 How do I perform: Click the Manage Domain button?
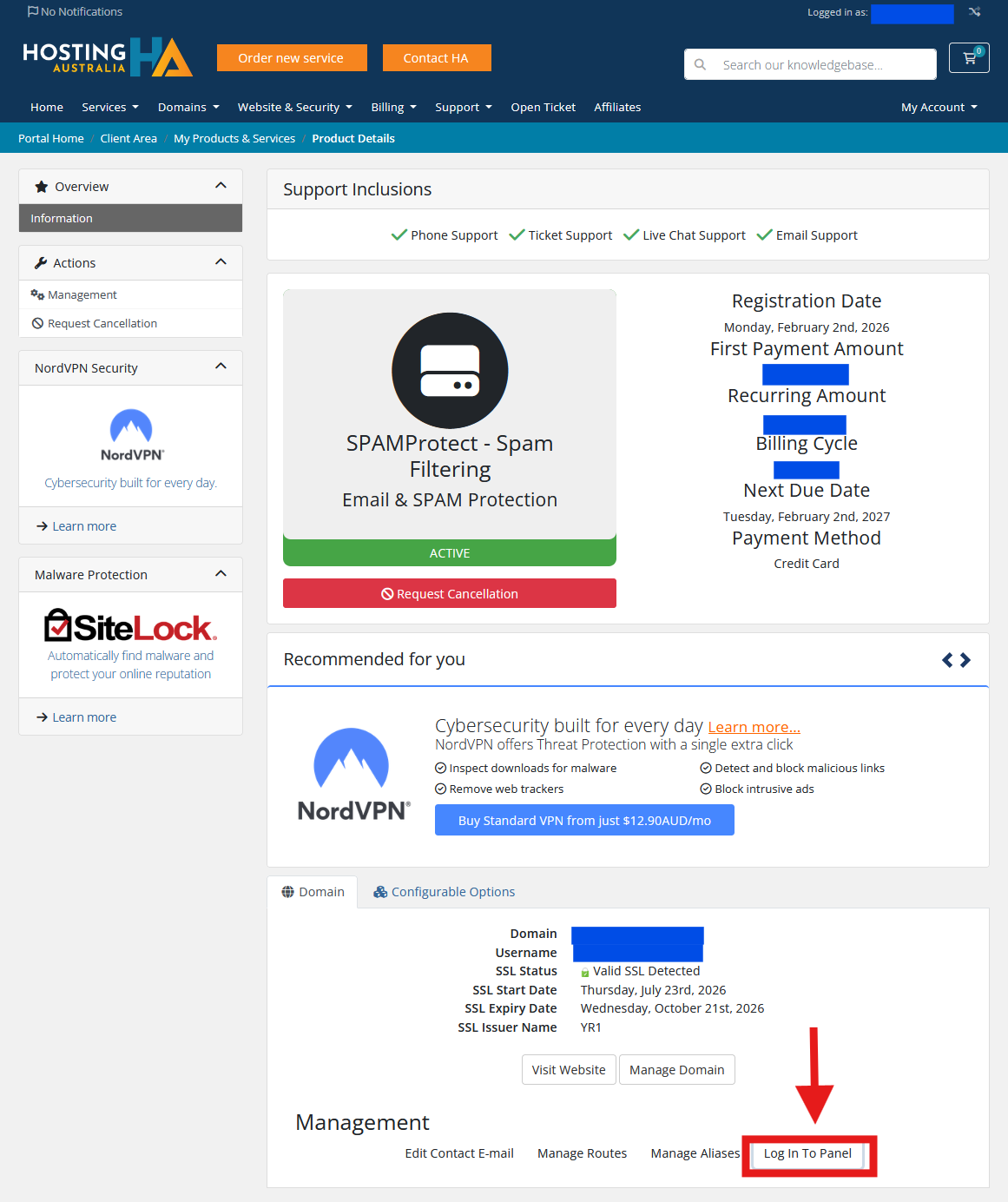point(677,1070)
